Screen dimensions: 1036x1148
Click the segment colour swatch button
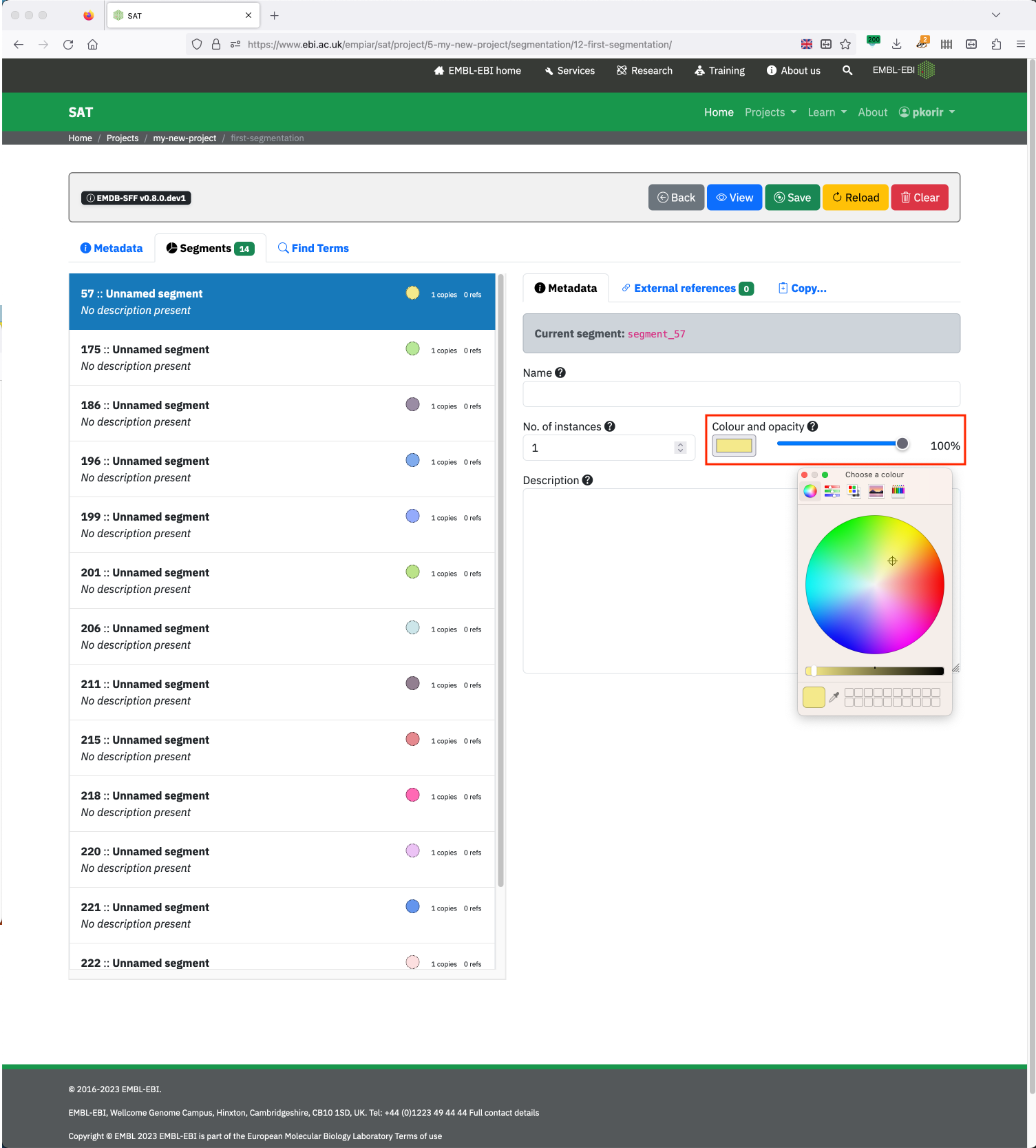(734, 446)
